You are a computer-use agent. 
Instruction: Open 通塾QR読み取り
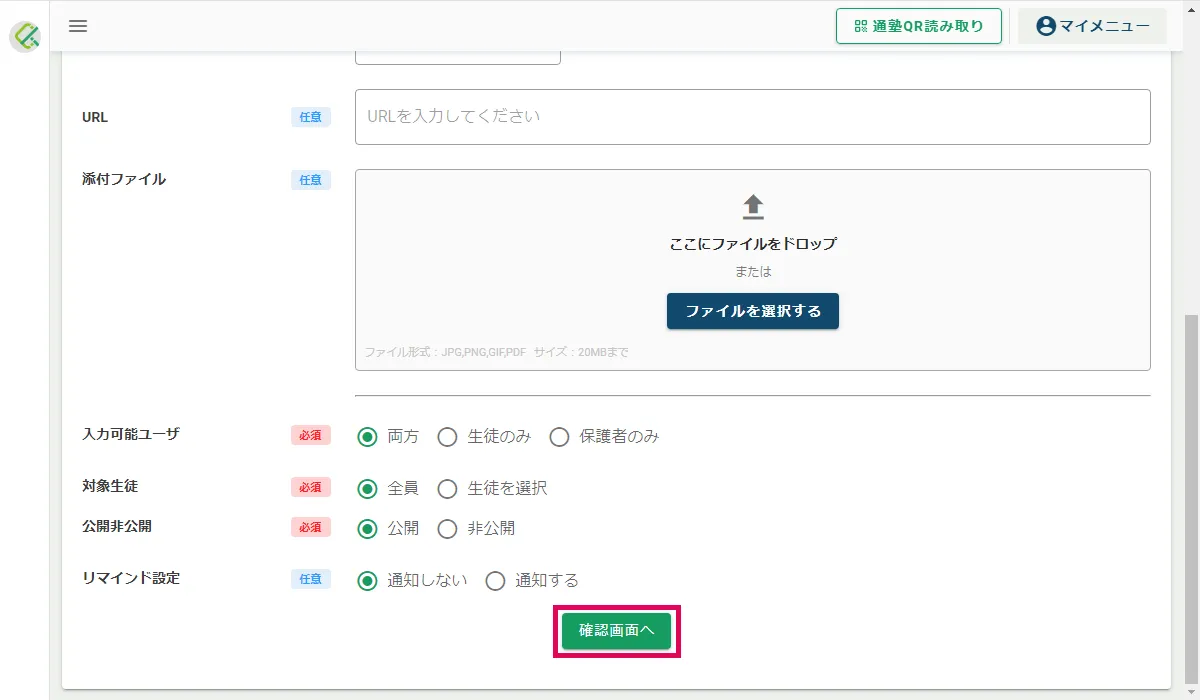tap(919, 26)
